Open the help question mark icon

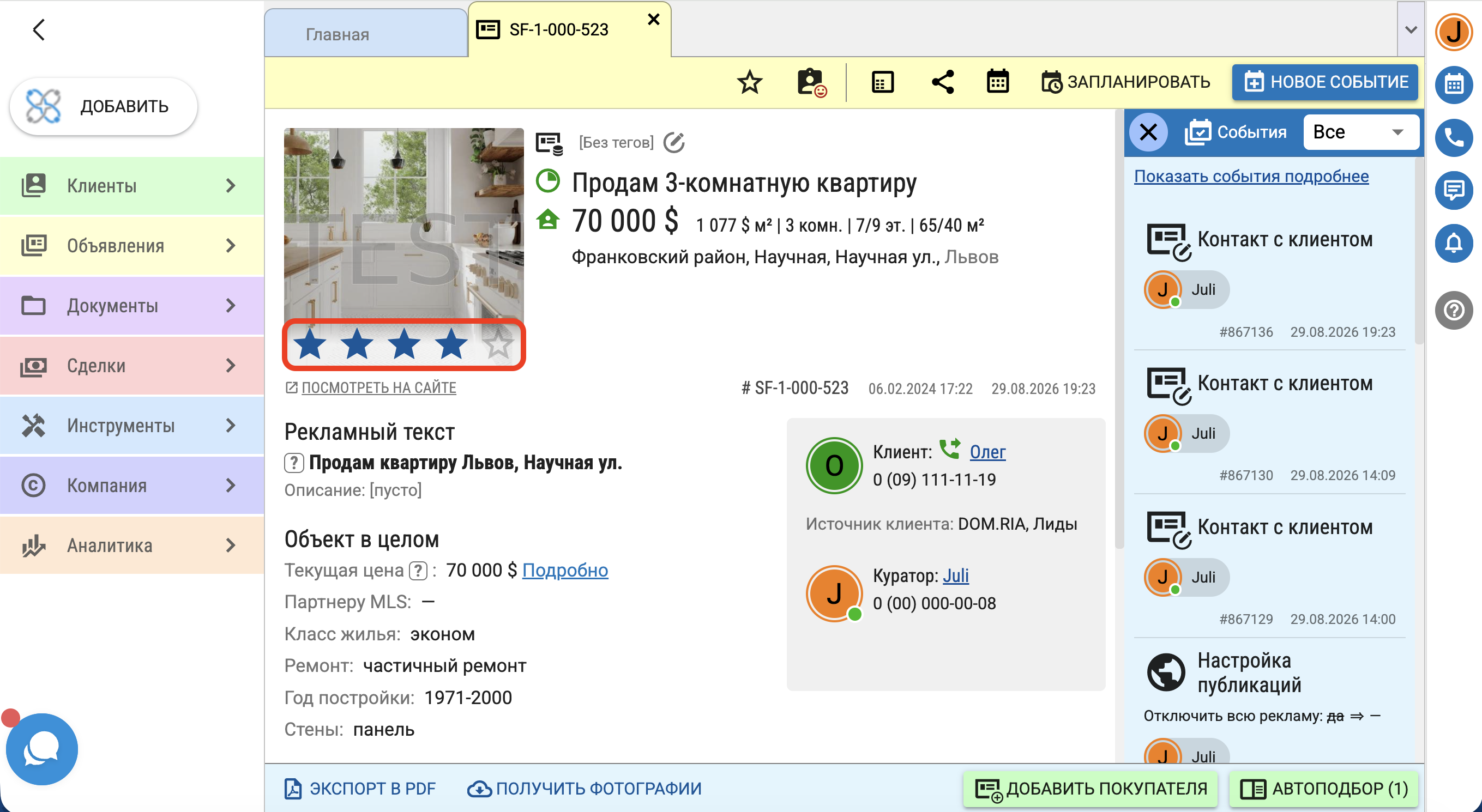1454,311
